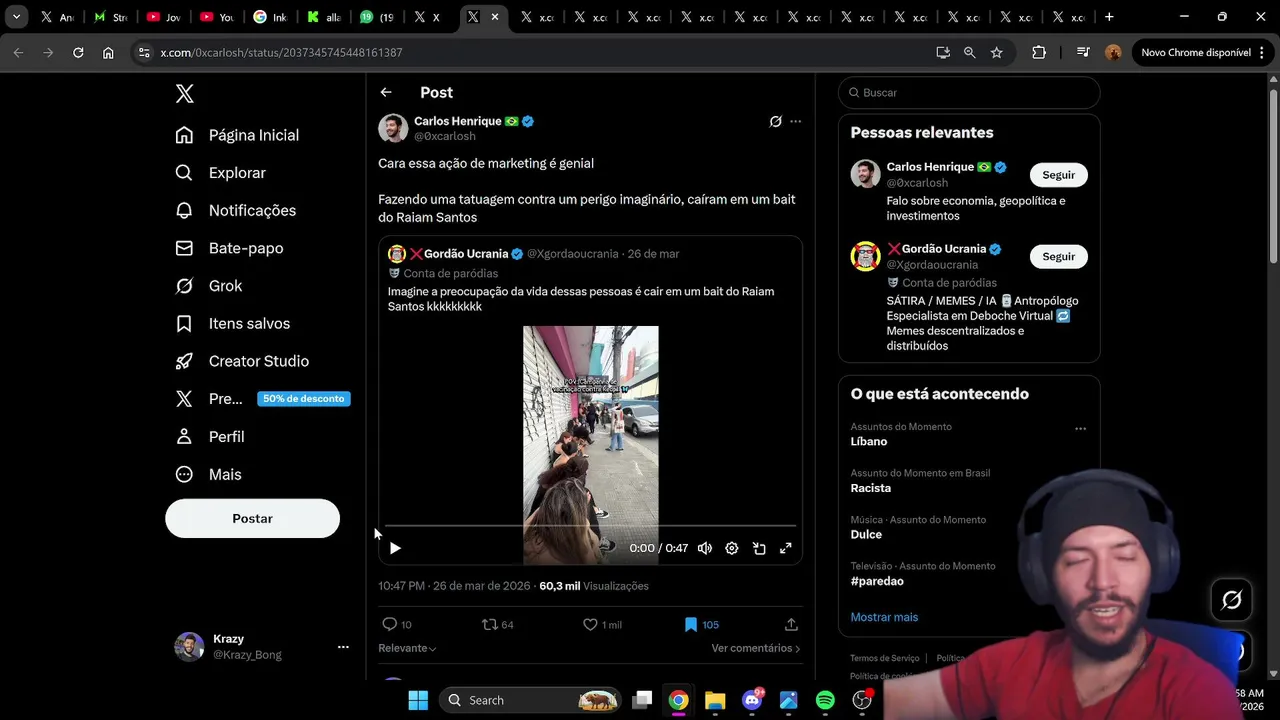The height and width of the screenshot is (720, 1280).
Task: Open the Dulce trending topic
Action: (x=866, y=534)
